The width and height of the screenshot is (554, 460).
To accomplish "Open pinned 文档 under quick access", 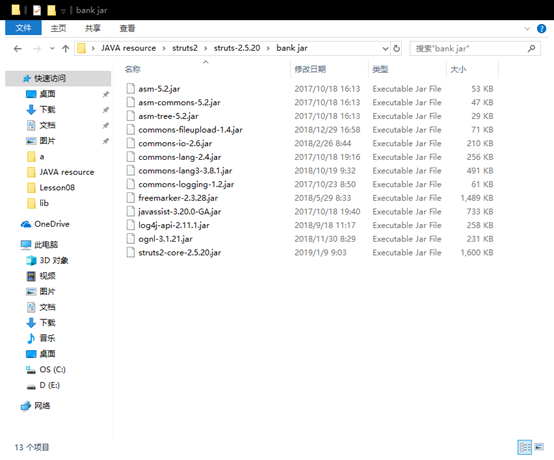I will coord(47,125).
